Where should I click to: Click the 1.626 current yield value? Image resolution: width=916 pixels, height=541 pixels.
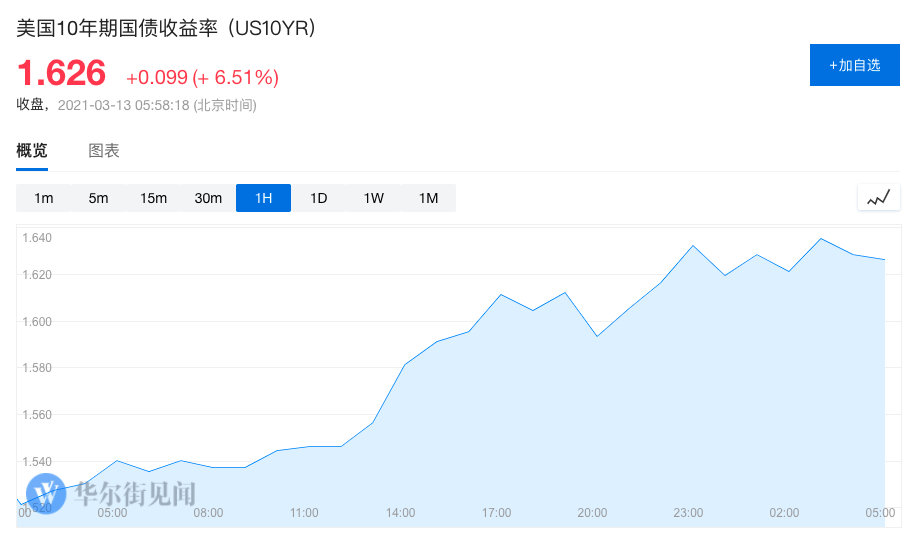tap(61, 73)
